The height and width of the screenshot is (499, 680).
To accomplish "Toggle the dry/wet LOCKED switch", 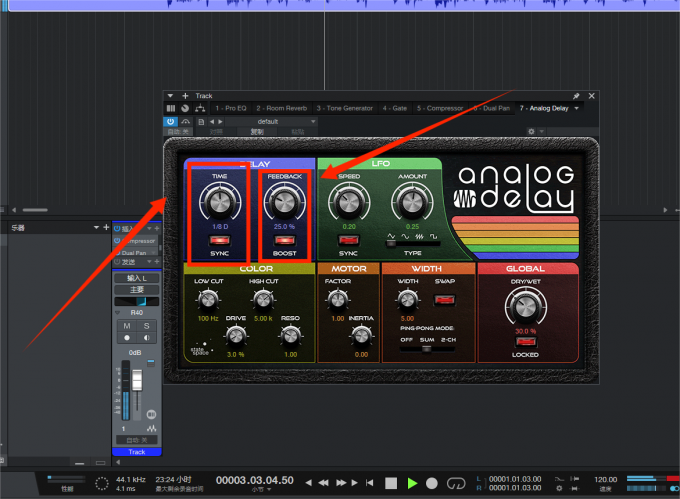I will coord(525,342).
